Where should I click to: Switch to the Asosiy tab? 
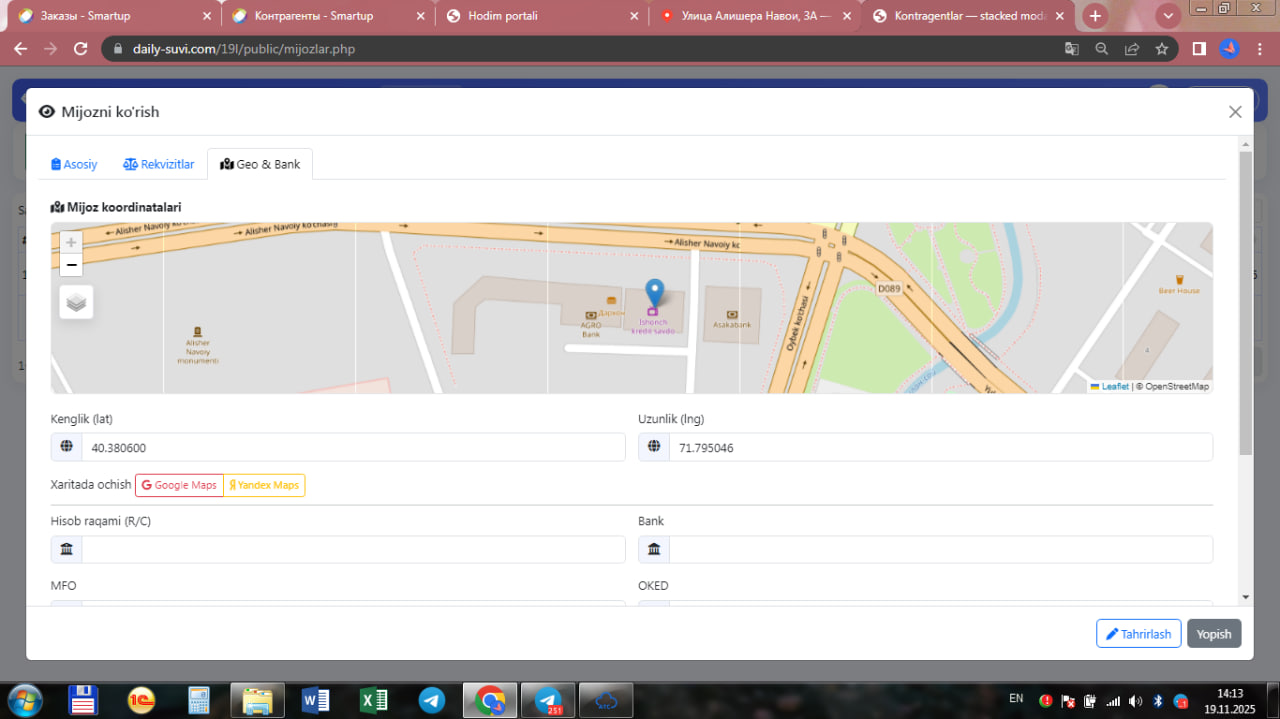point(74,164)
